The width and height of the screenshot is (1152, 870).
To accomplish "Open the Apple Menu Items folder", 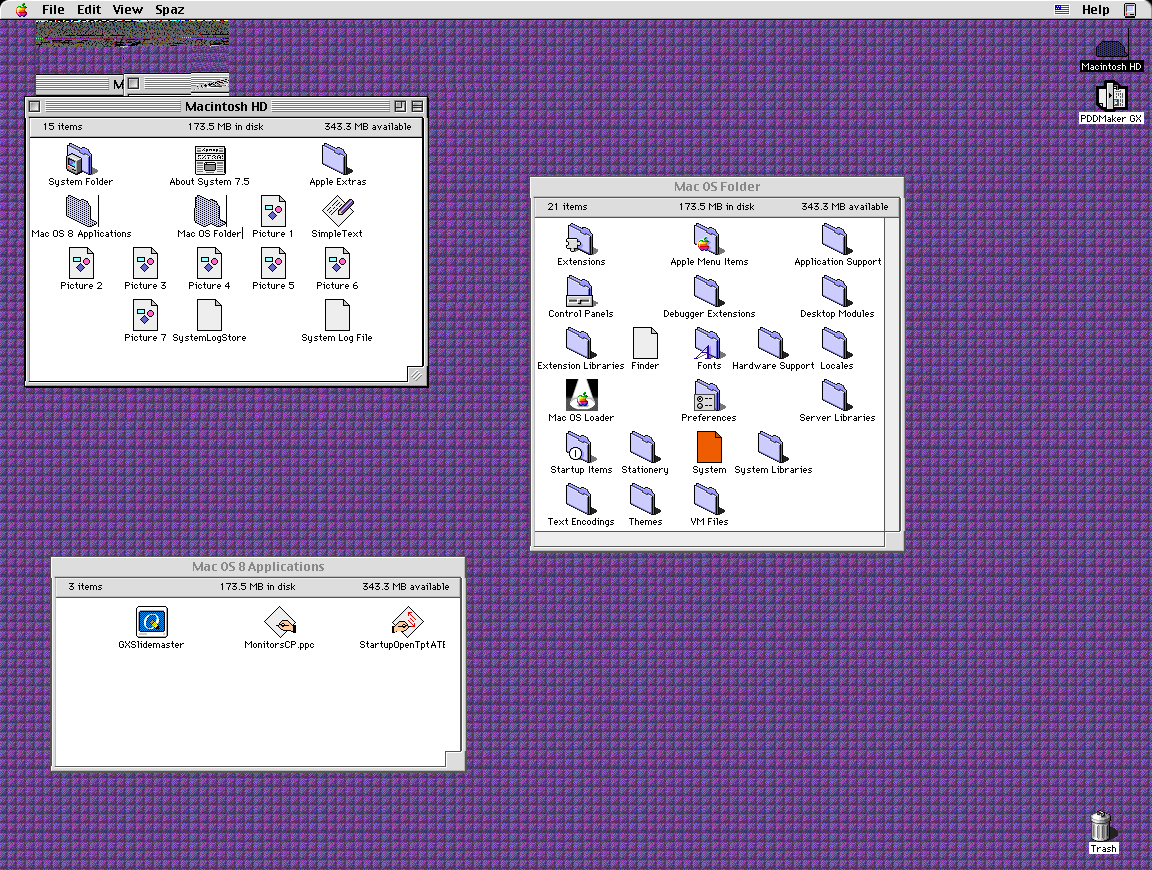I will 708,240.
